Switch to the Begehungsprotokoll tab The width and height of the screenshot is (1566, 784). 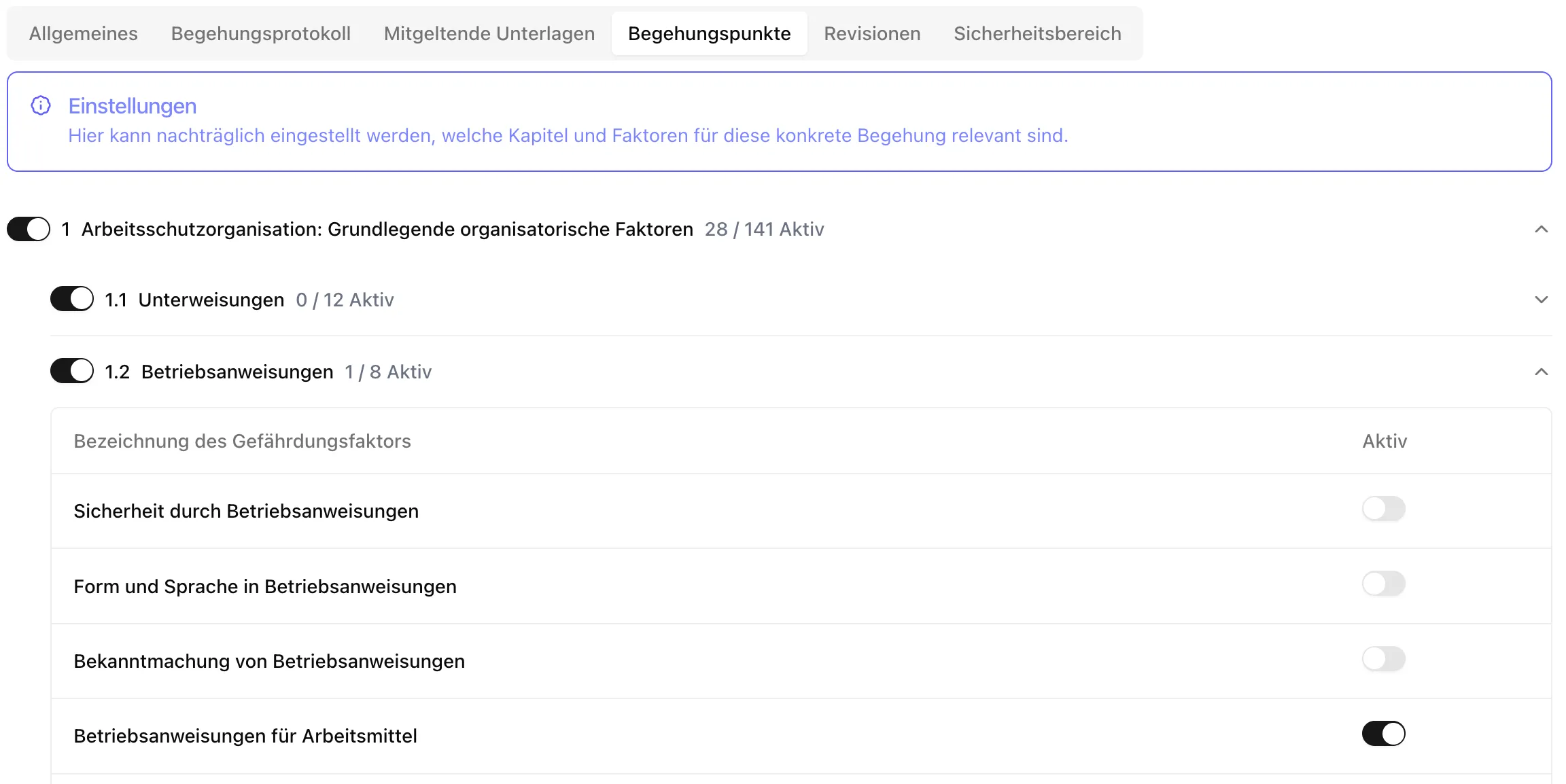coord(261,33)
